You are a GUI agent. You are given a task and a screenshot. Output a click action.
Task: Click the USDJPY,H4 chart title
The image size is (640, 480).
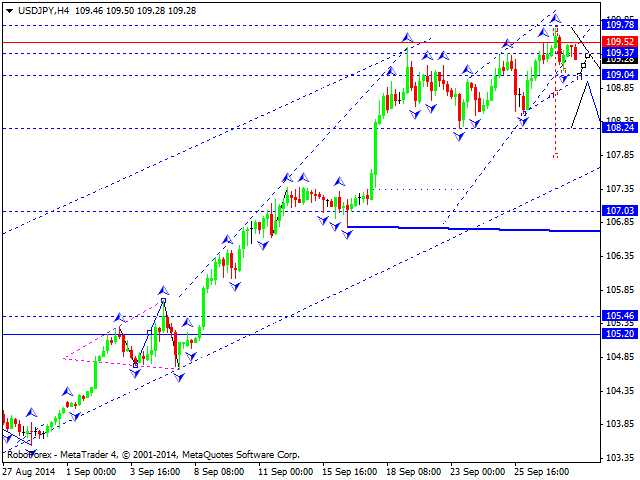[41, 8]
